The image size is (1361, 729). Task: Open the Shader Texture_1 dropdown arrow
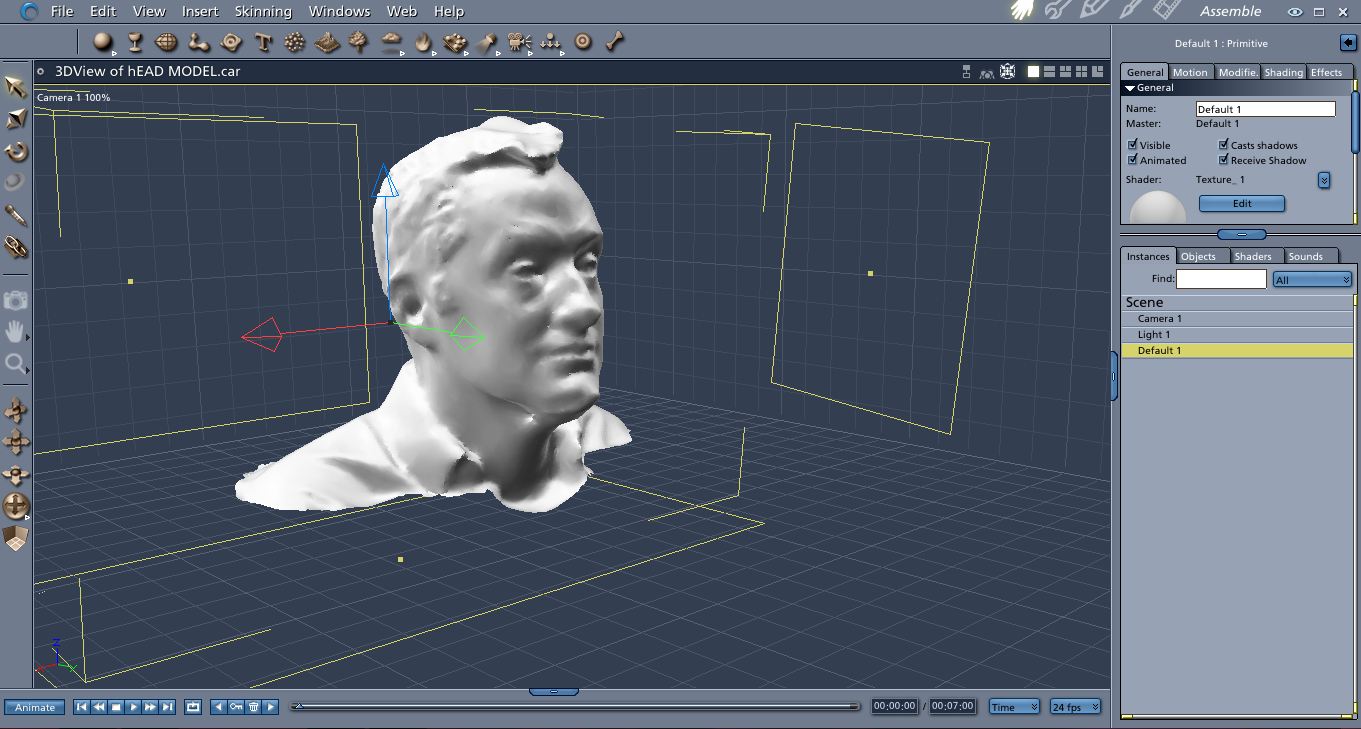[x=1324, y=180]
